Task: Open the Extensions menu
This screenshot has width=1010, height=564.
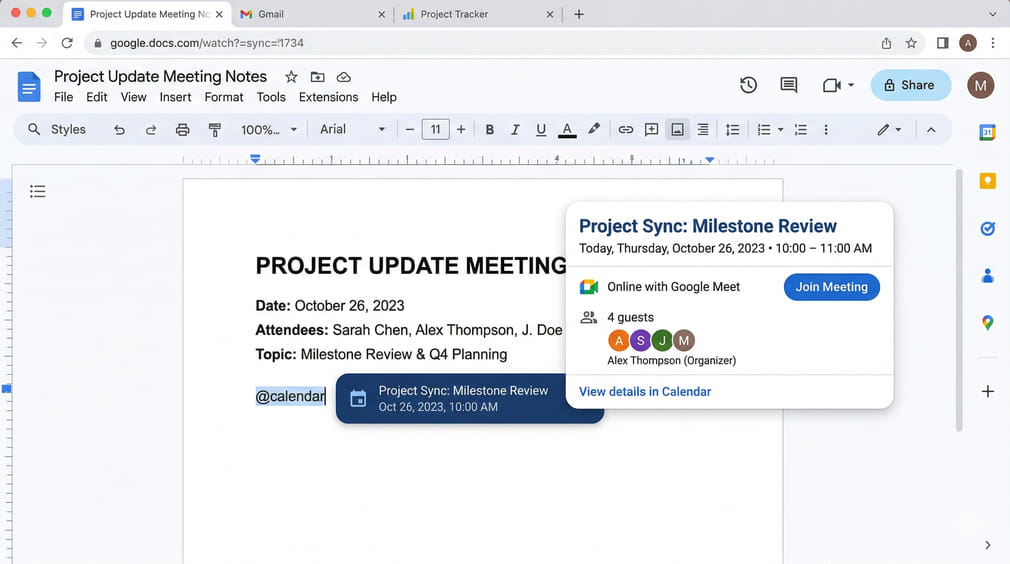Action: pyautogui.click(x=329, y=97)
